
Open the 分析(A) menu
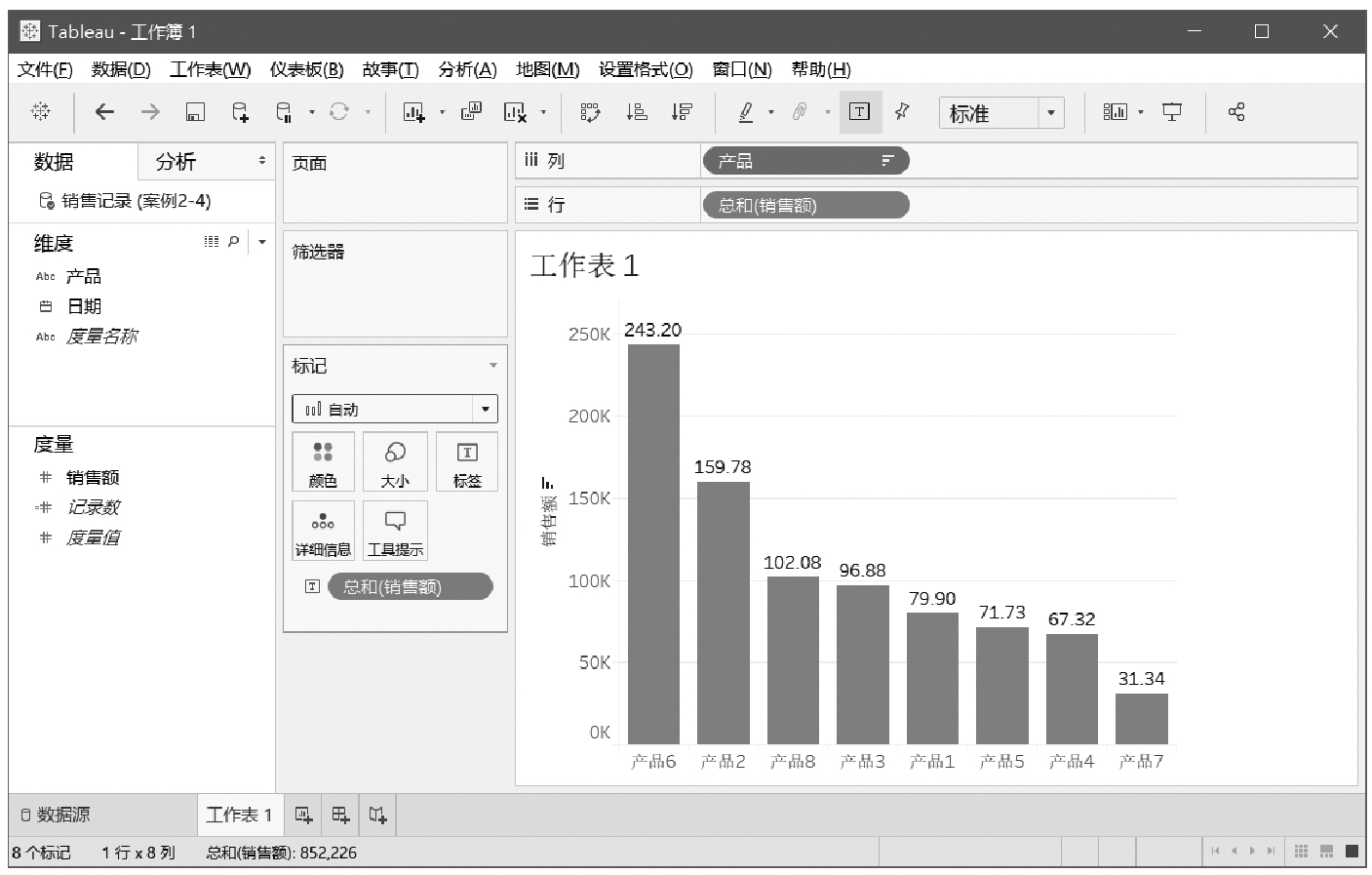[x=467, y=69]
